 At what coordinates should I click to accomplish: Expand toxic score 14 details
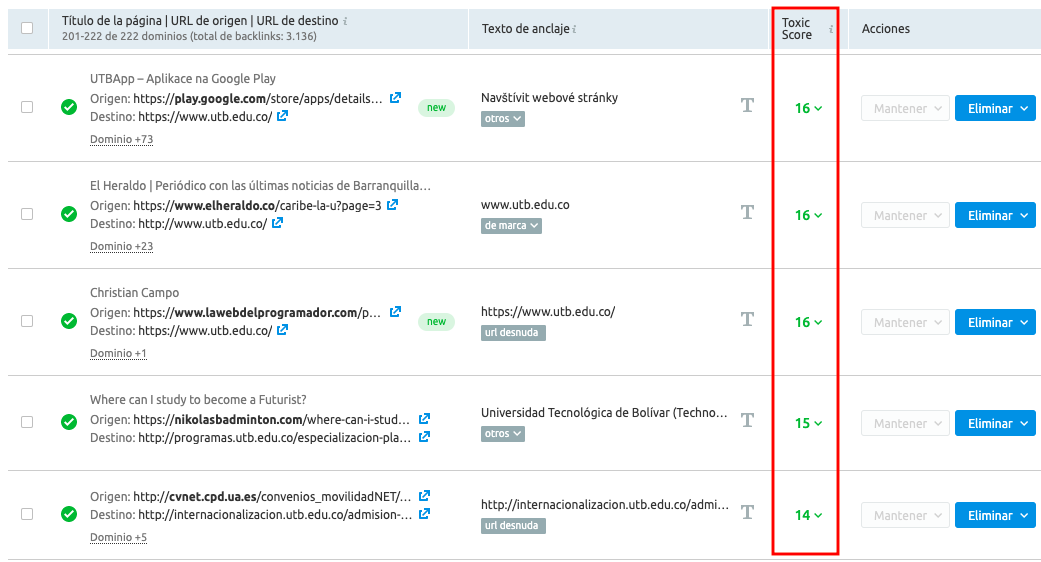809,515
